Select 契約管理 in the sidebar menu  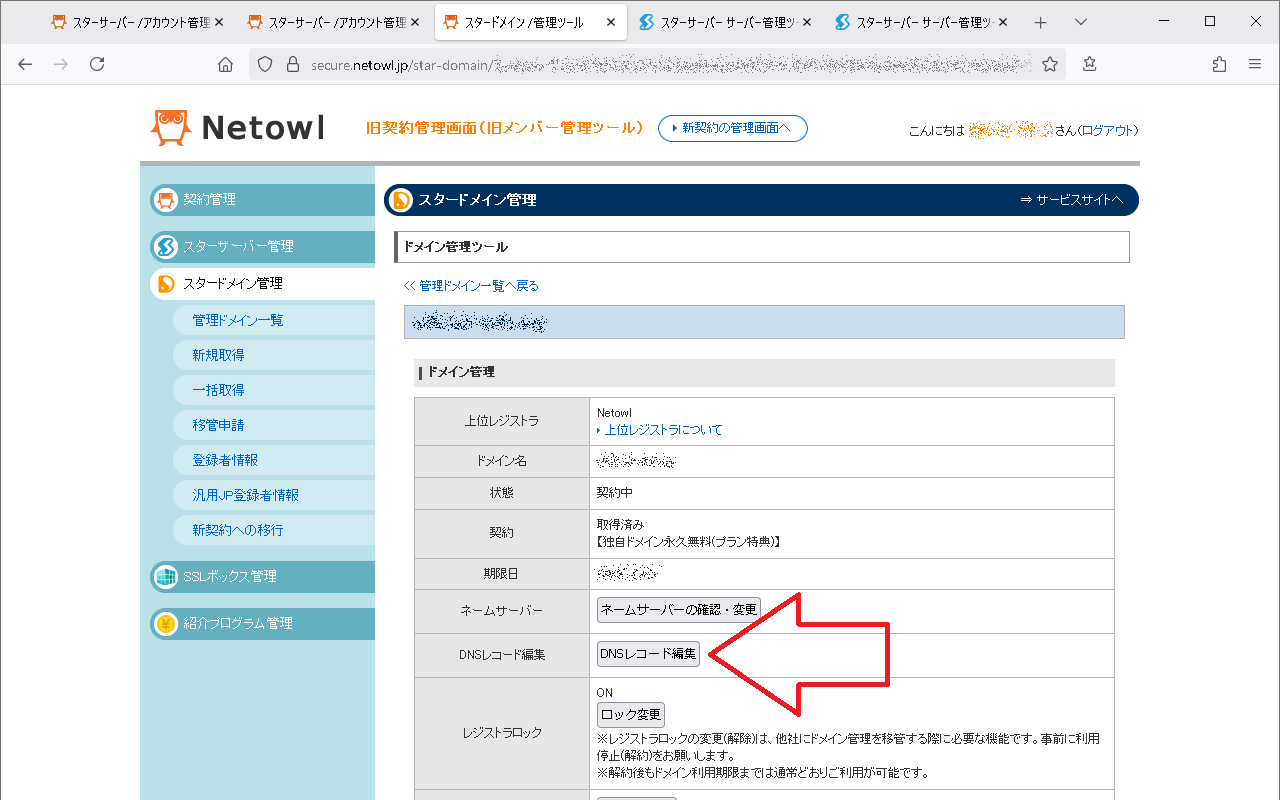pyautogui.click(x=209, y=199)
